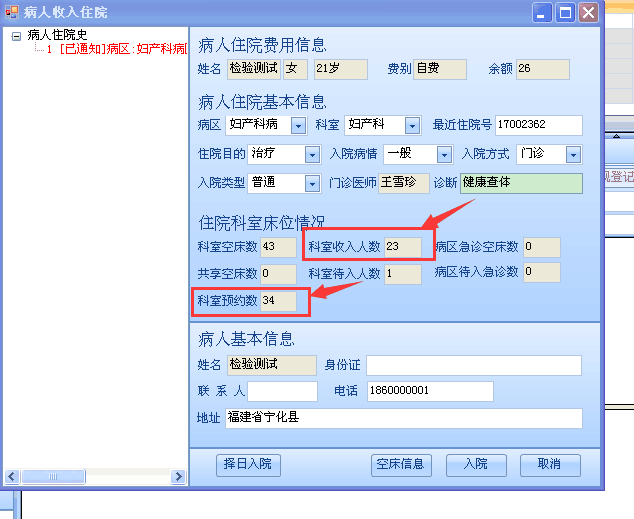Click the 入院病情 value 一般
The height and width of the screenshot is (519, 634).
pyautogui.click(x=399, y=154)
